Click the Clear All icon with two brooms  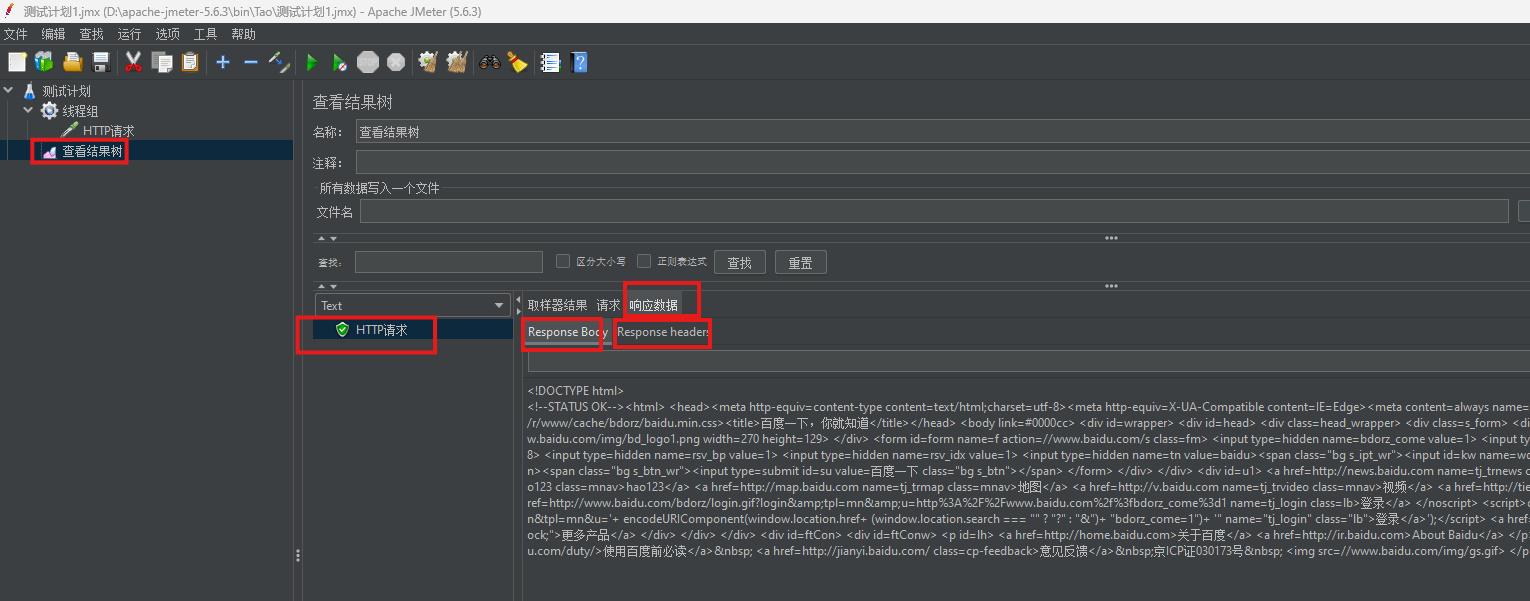click(x=458, y=62)
